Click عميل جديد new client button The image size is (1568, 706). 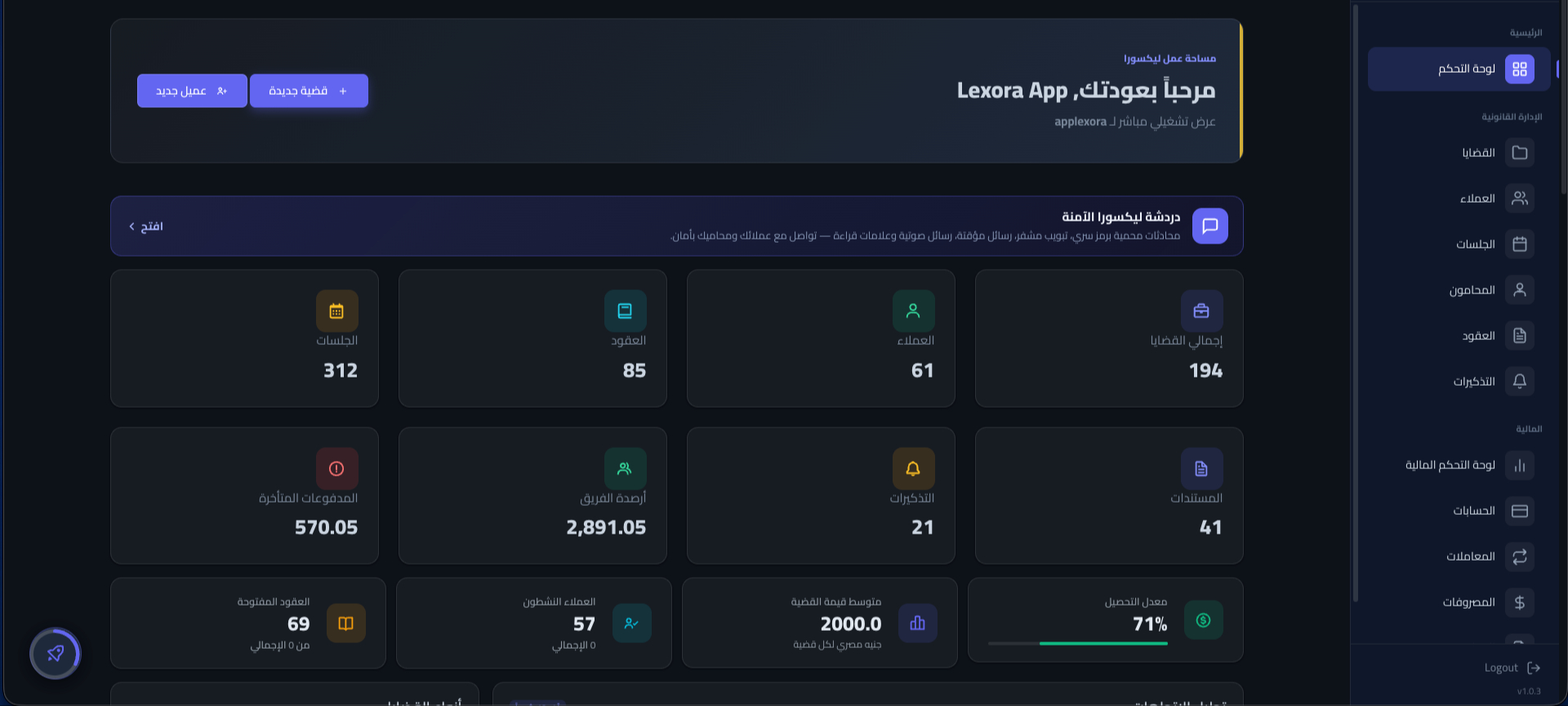click(x=192, y=91)
